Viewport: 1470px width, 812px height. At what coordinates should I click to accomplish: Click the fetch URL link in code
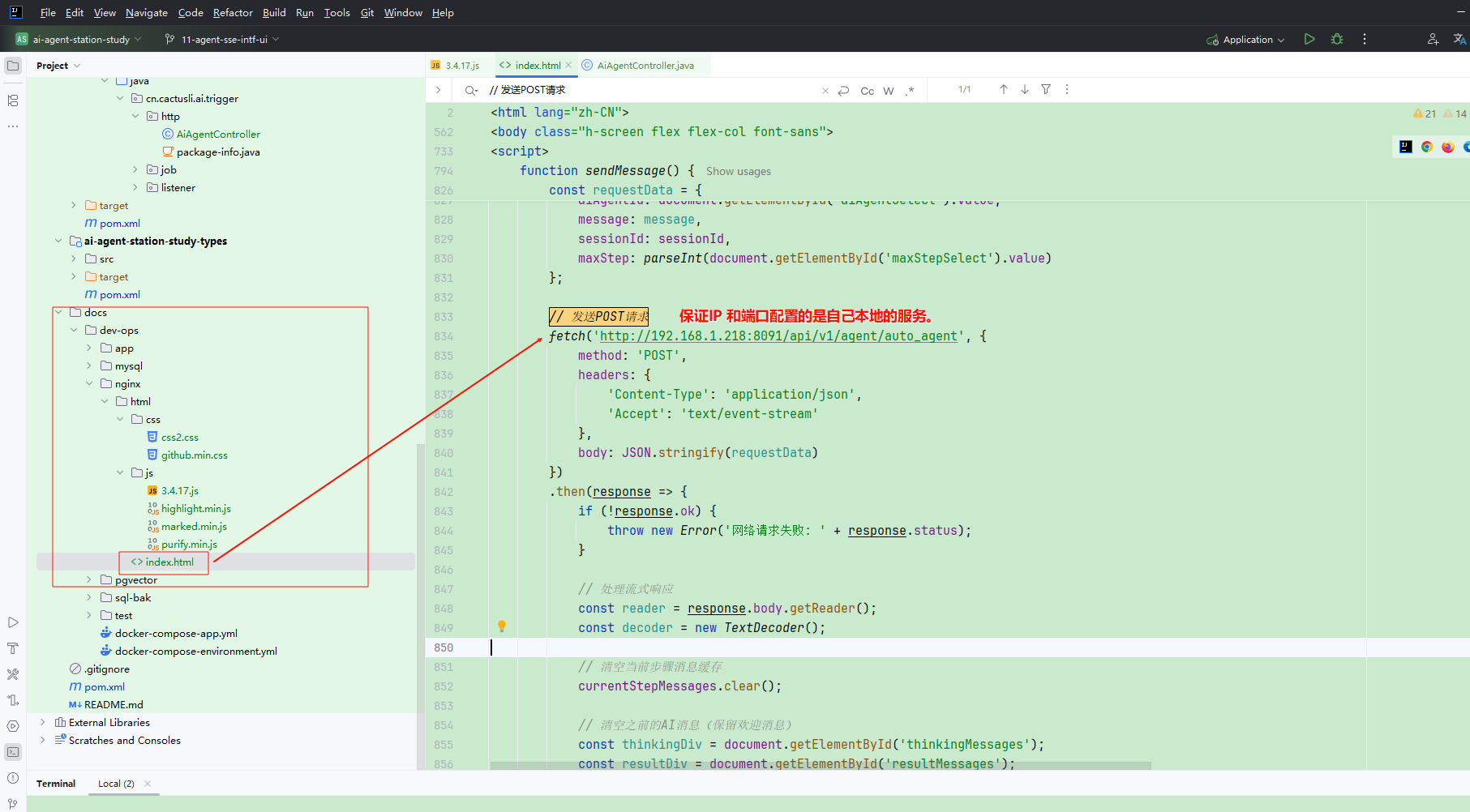click(778, 336)
